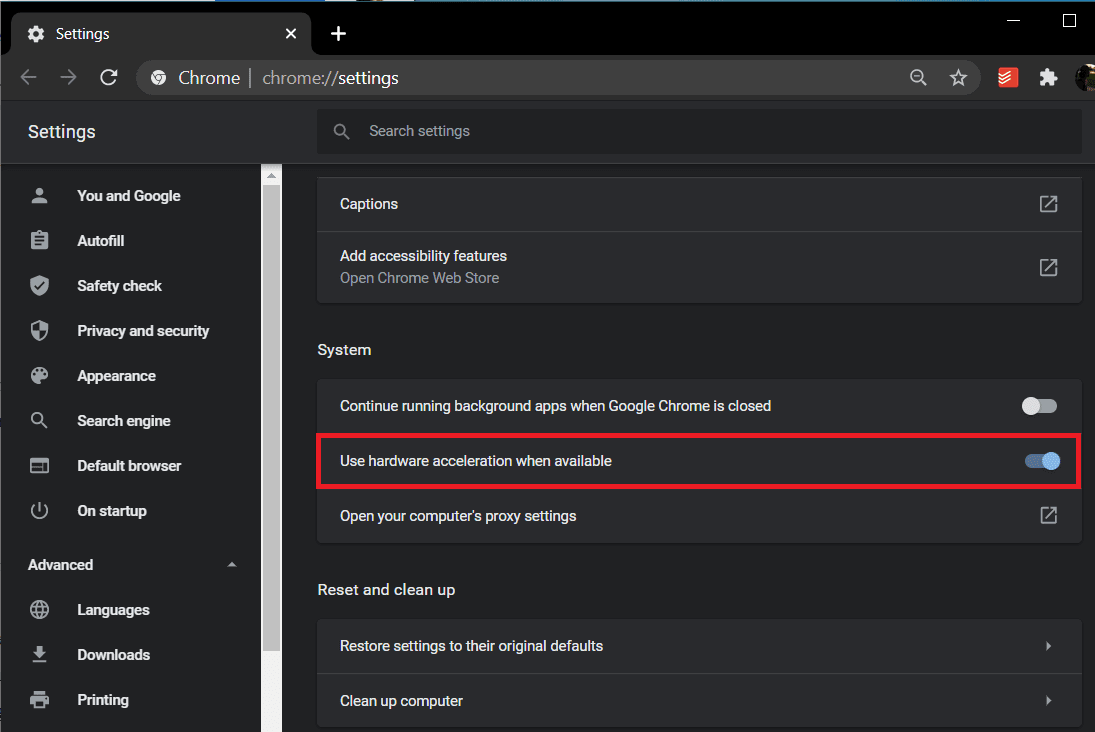The width and height of the screenshot is (1095, 732).
Task: Close the Settings tab
Action: tap(291, 34)
